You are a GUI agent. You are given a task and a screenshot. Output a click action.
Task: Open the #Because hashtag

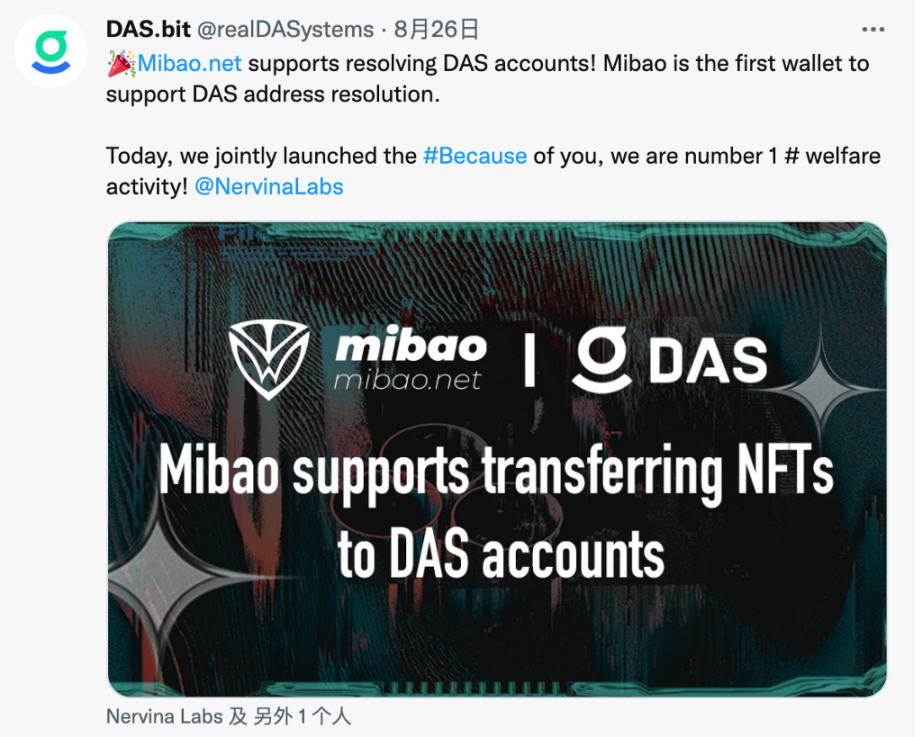tap(475, 156)
